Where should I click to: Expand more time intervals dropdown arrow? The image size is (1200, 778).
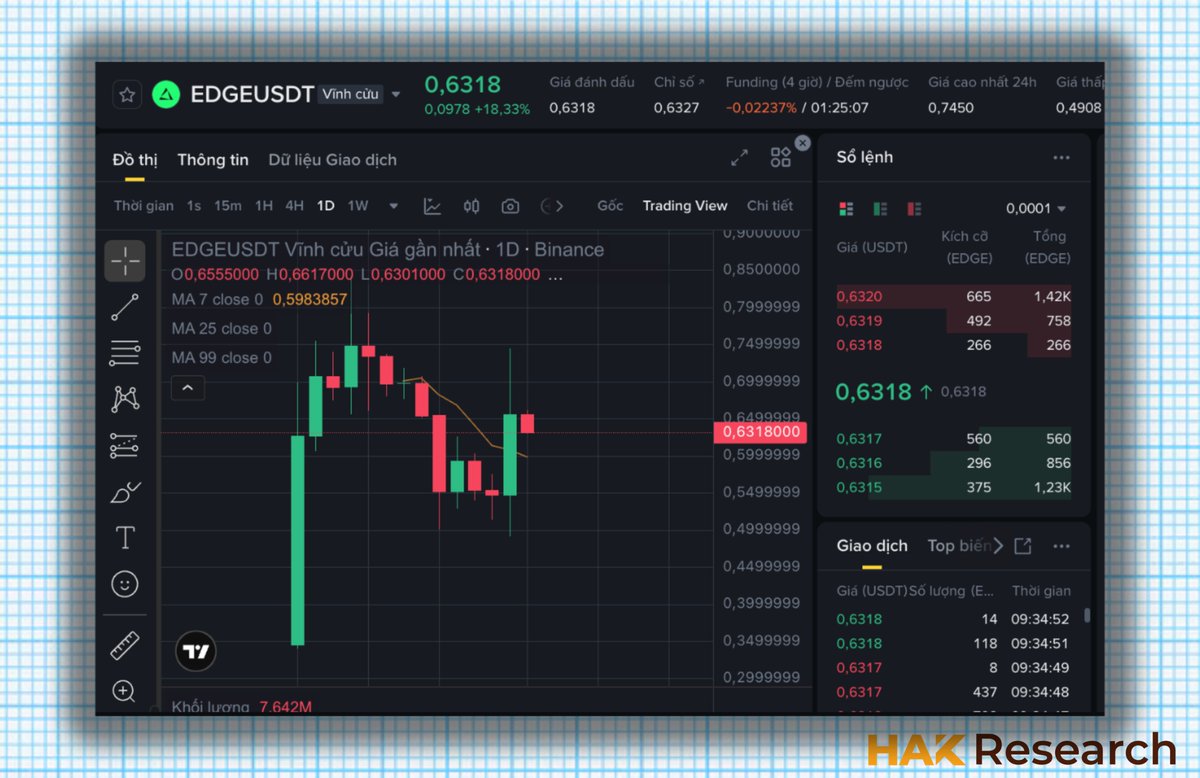click(394, 207)
